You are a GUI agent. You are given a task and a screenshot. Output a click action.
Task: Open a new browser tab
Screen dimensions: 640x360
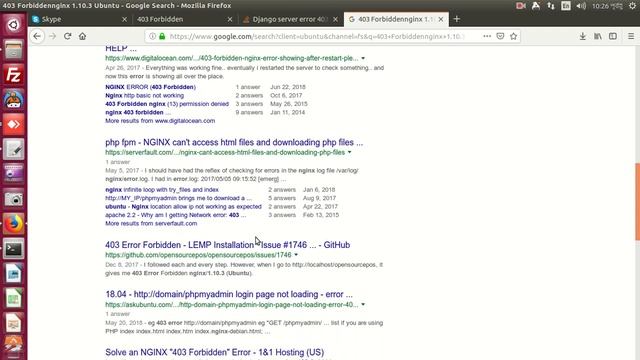tap(456, 19)
